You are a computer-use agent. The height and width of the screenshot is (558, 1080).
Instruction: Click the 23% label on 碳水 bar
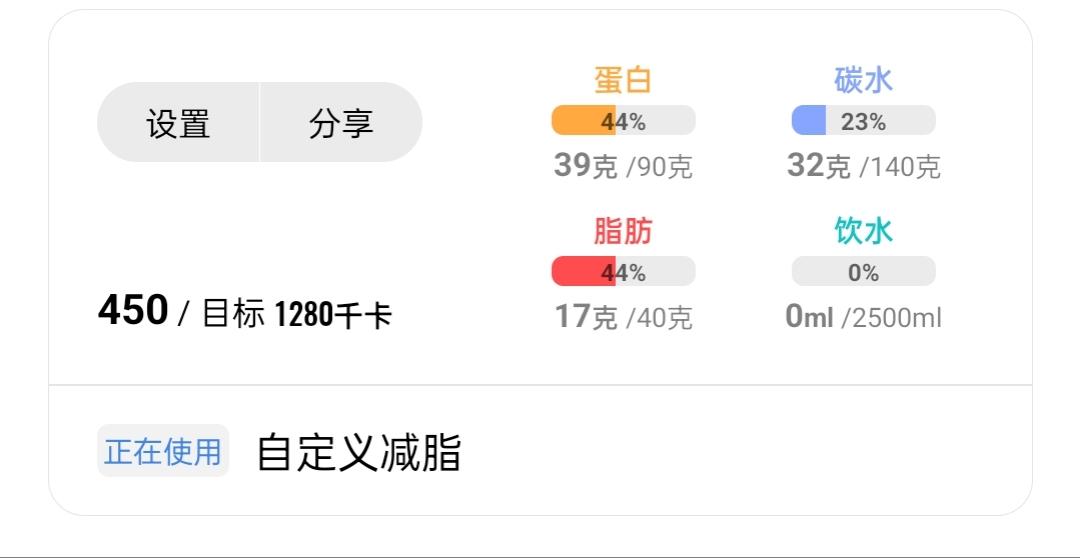863,122
